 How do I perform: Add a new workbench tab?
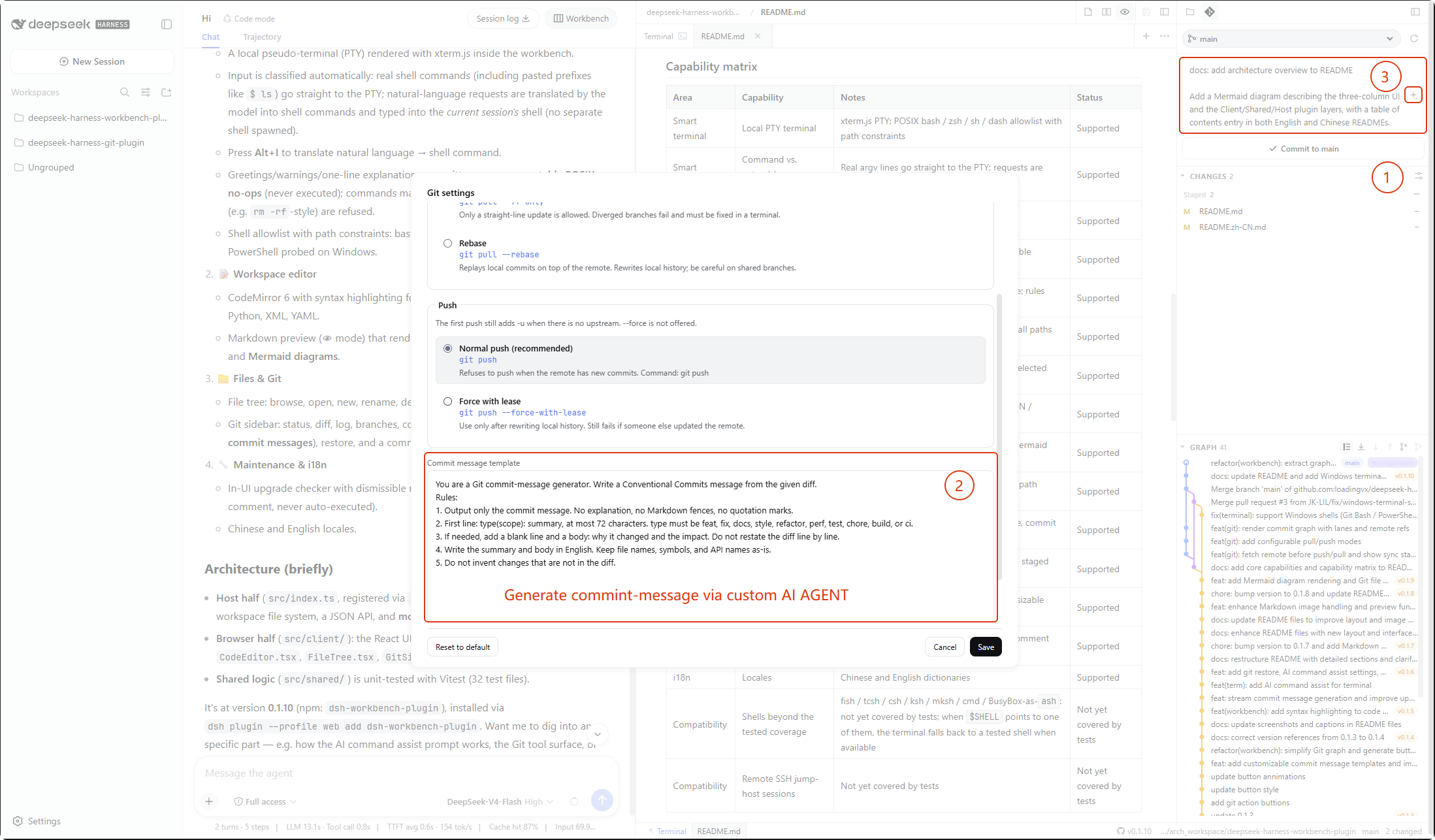(x=1146, y=36)
